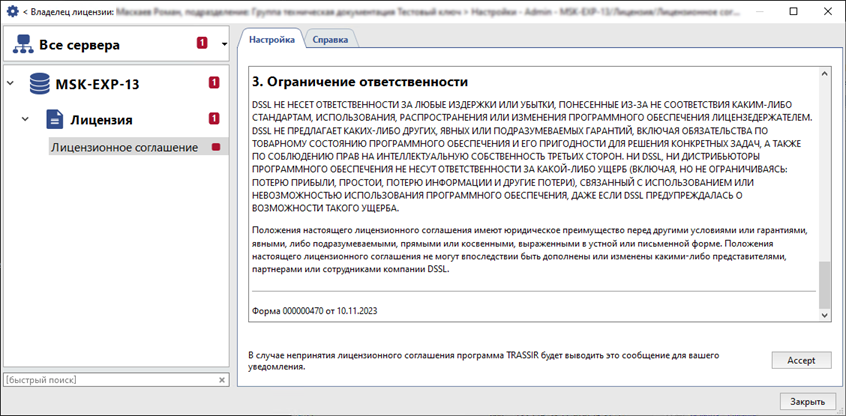Viewport: 846px width, 416px height.
Task: Select the Настройка tab
Action: [x=271, y=40]
